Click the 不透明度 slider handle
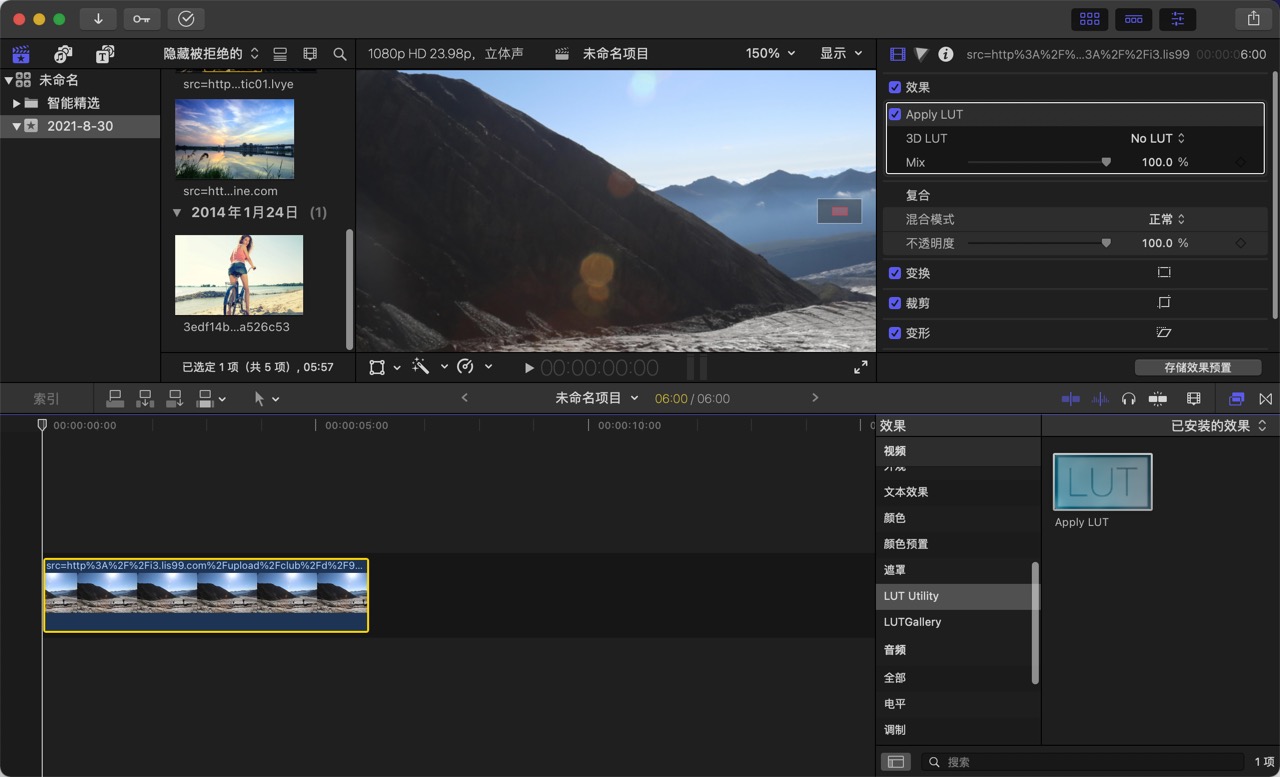 point(1106,243)
